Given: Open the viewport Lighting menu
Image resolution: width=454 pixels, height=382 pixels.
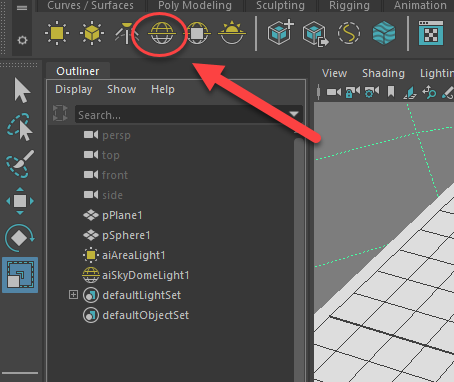Looking at the screenshot, I should coord(437,73).
